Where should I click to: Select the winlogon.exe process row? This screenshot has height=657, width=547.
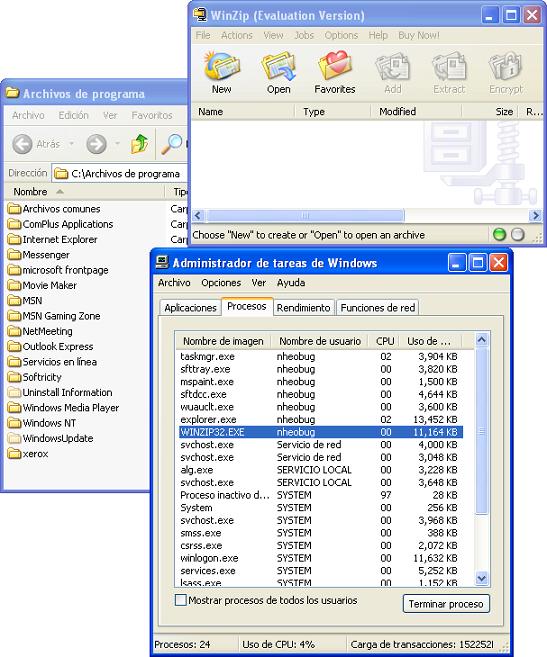tap(321, 558)
